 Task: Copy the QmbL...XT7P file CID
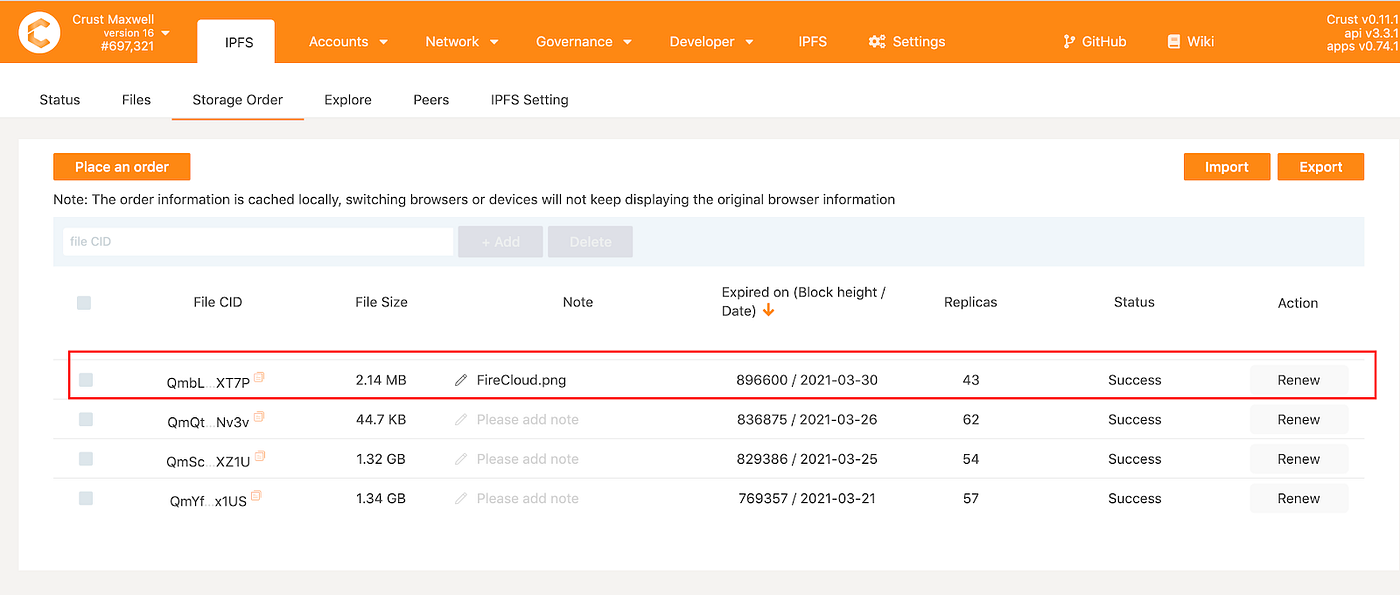click(259, 378)
